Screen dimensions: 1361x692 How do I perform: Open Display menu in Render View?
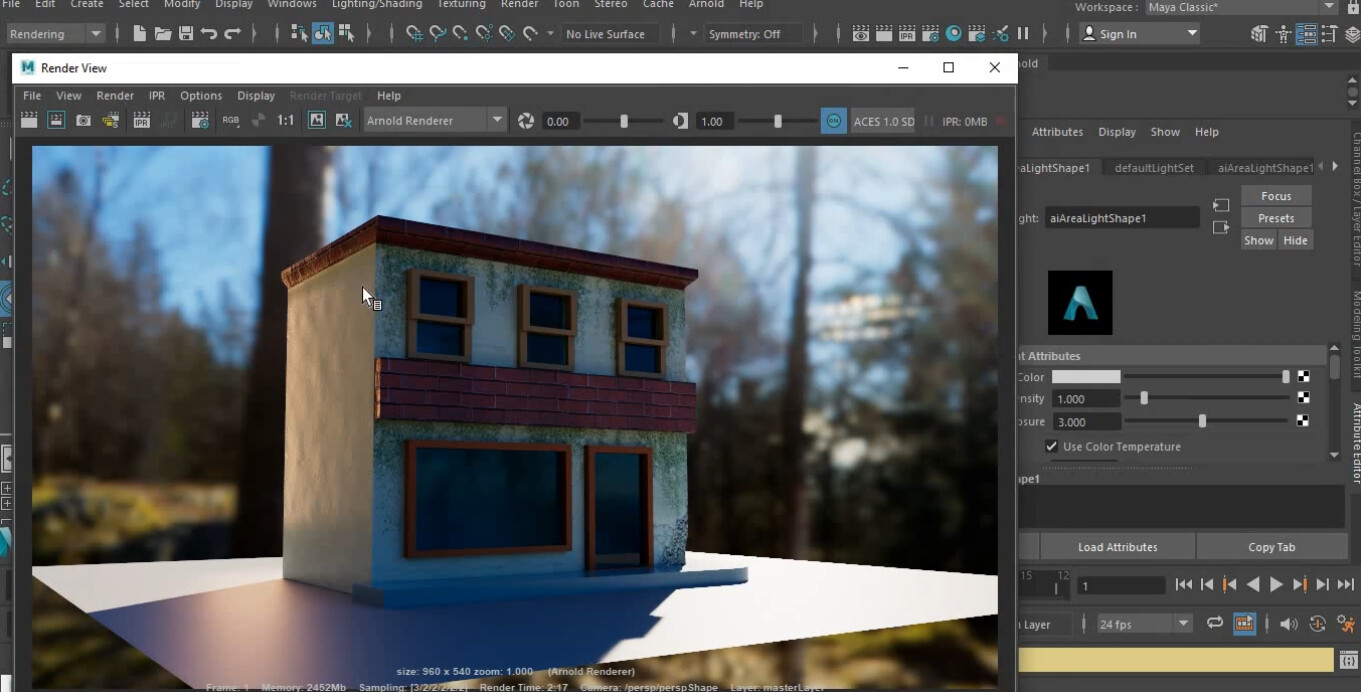[x=256, y=96]
